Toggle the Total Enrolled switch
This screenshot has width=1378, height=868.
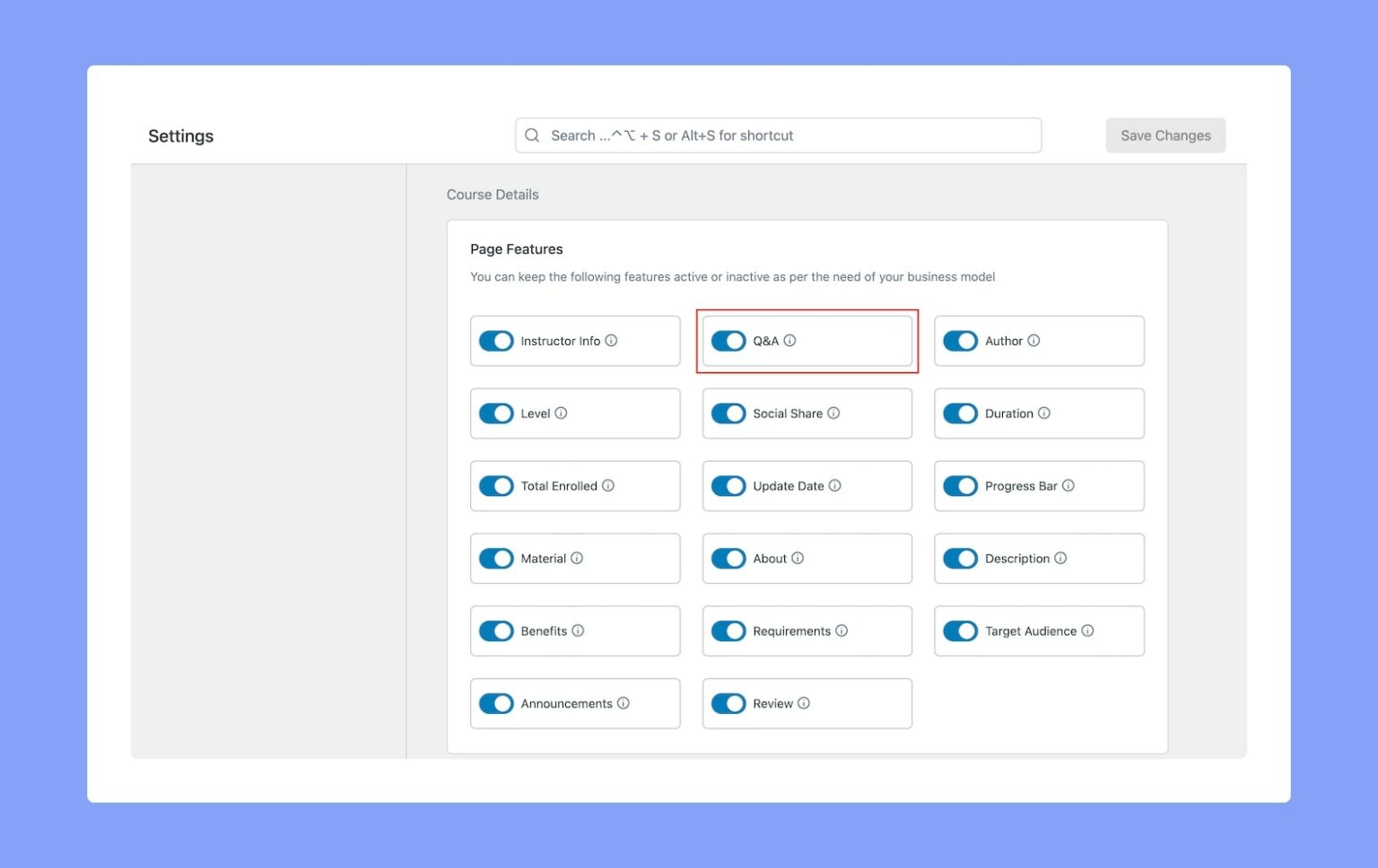pos(496,486)
